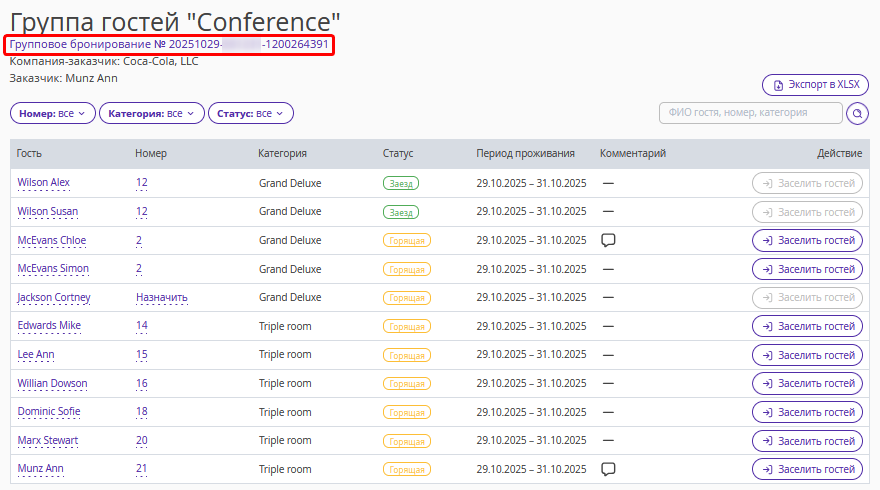Click room number 14 link
The width and height of the screenshot is (880, 490).
tap(141, 326)
